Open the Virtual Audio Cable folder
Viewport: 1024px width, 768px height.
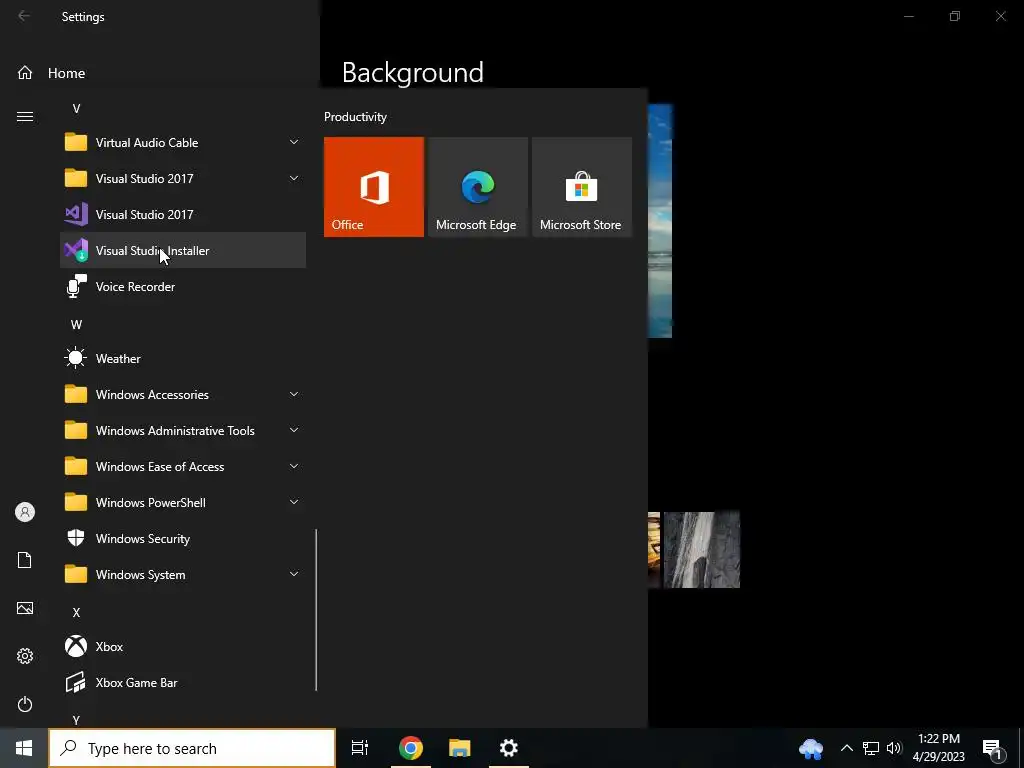[x=183, y=142]
